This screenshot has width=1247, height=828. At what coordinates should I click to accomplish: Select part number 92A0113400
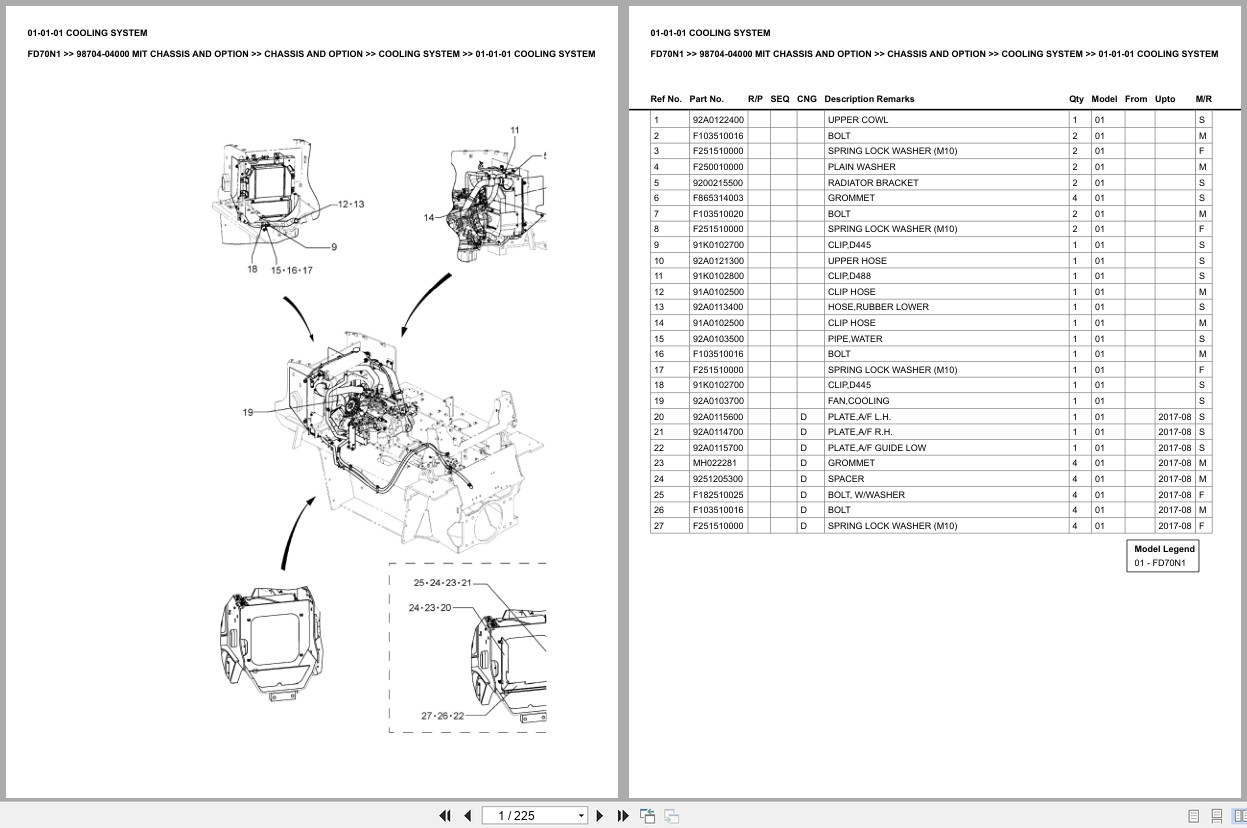[x=718, y=307]
